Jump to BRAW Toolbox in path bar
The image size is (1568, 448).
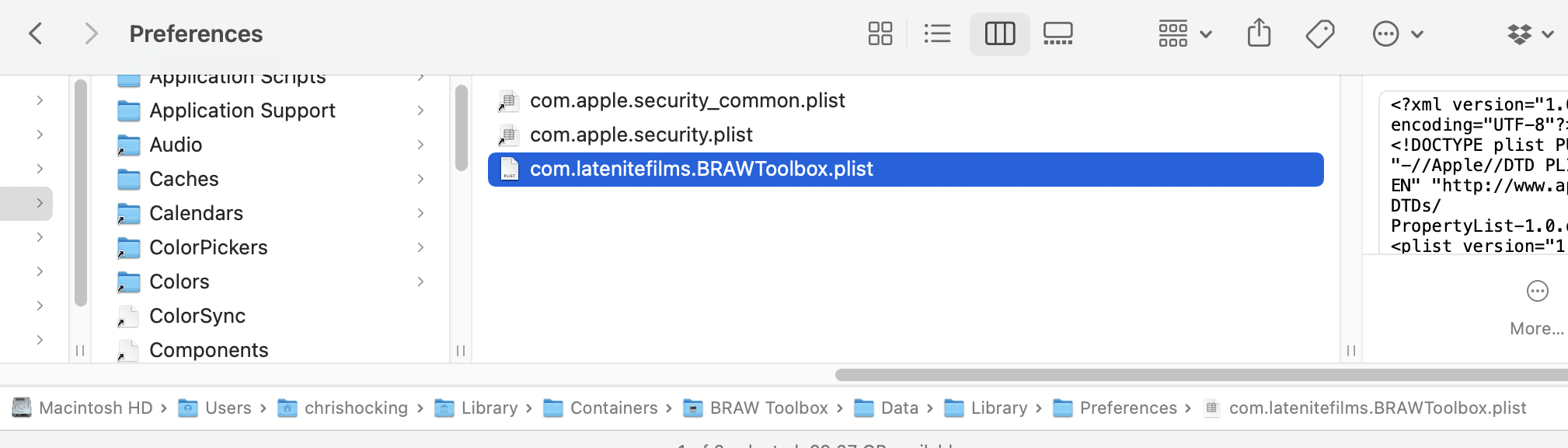768,408
